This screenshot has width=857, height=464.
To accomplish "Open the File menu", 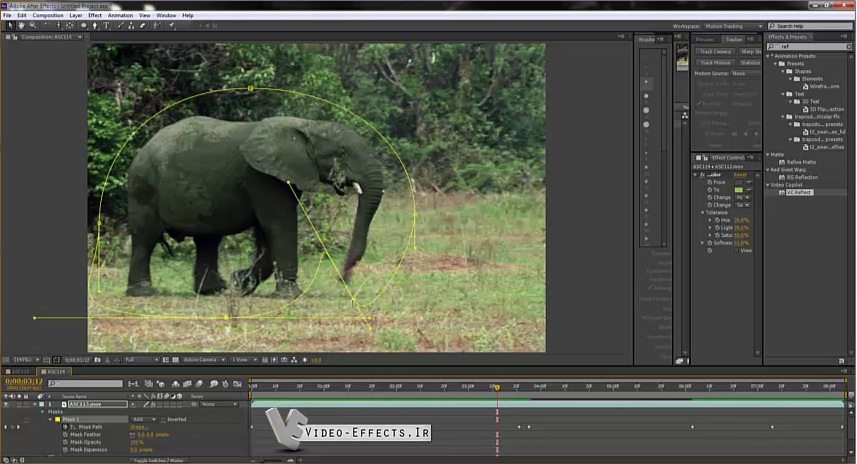I will [x=7, y=15].
